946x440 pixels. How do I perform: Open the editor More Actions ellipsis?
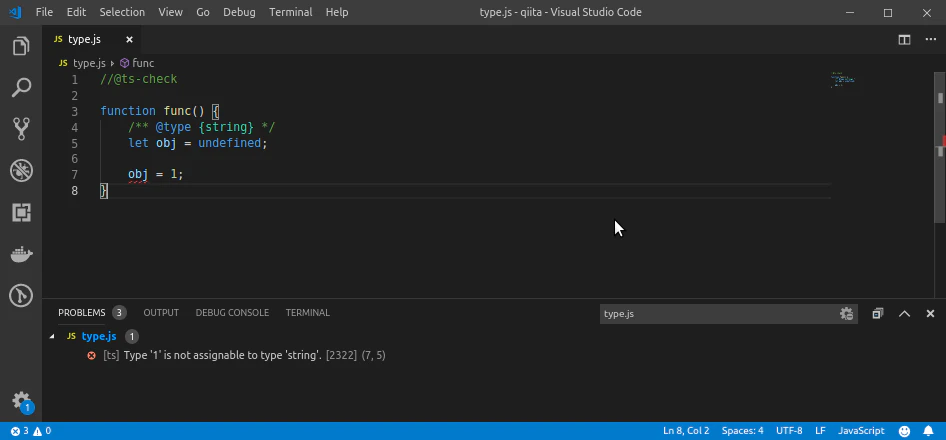pyautogui.click(x=930, y=40)
